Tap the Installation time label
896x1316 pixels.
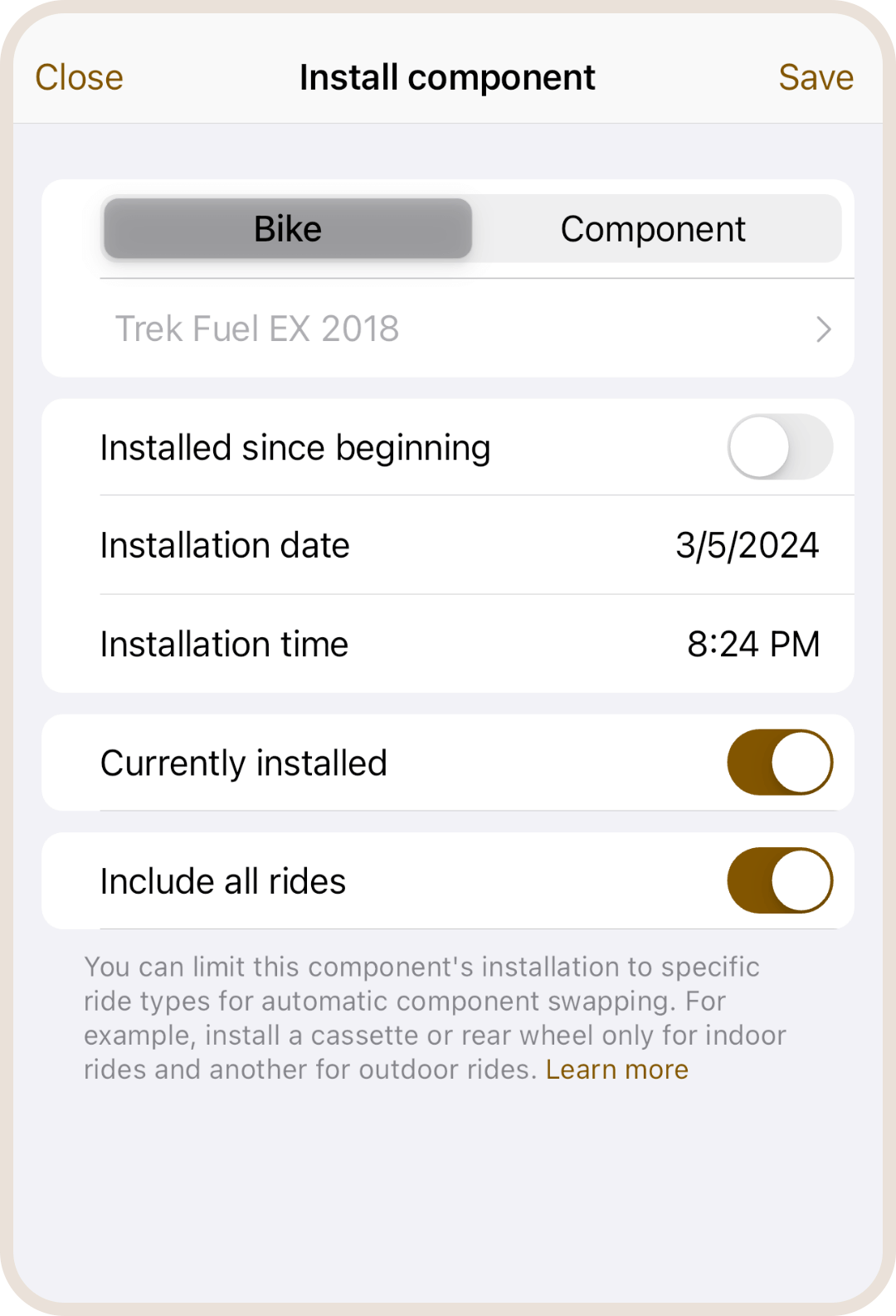click(x=224, y=644)
